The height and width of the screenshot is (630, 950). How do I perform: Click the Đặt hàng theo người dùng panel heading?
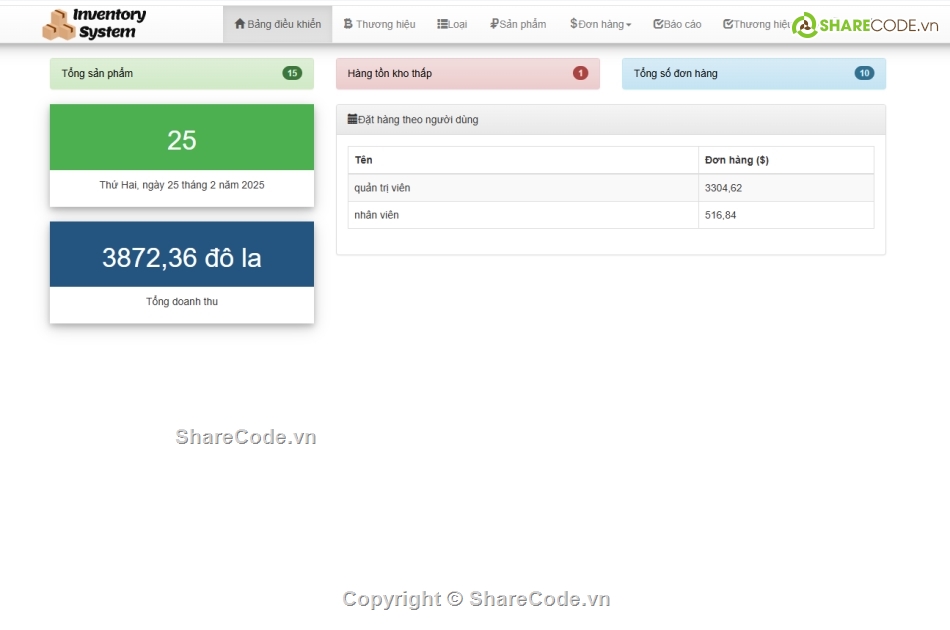point(611,119)
